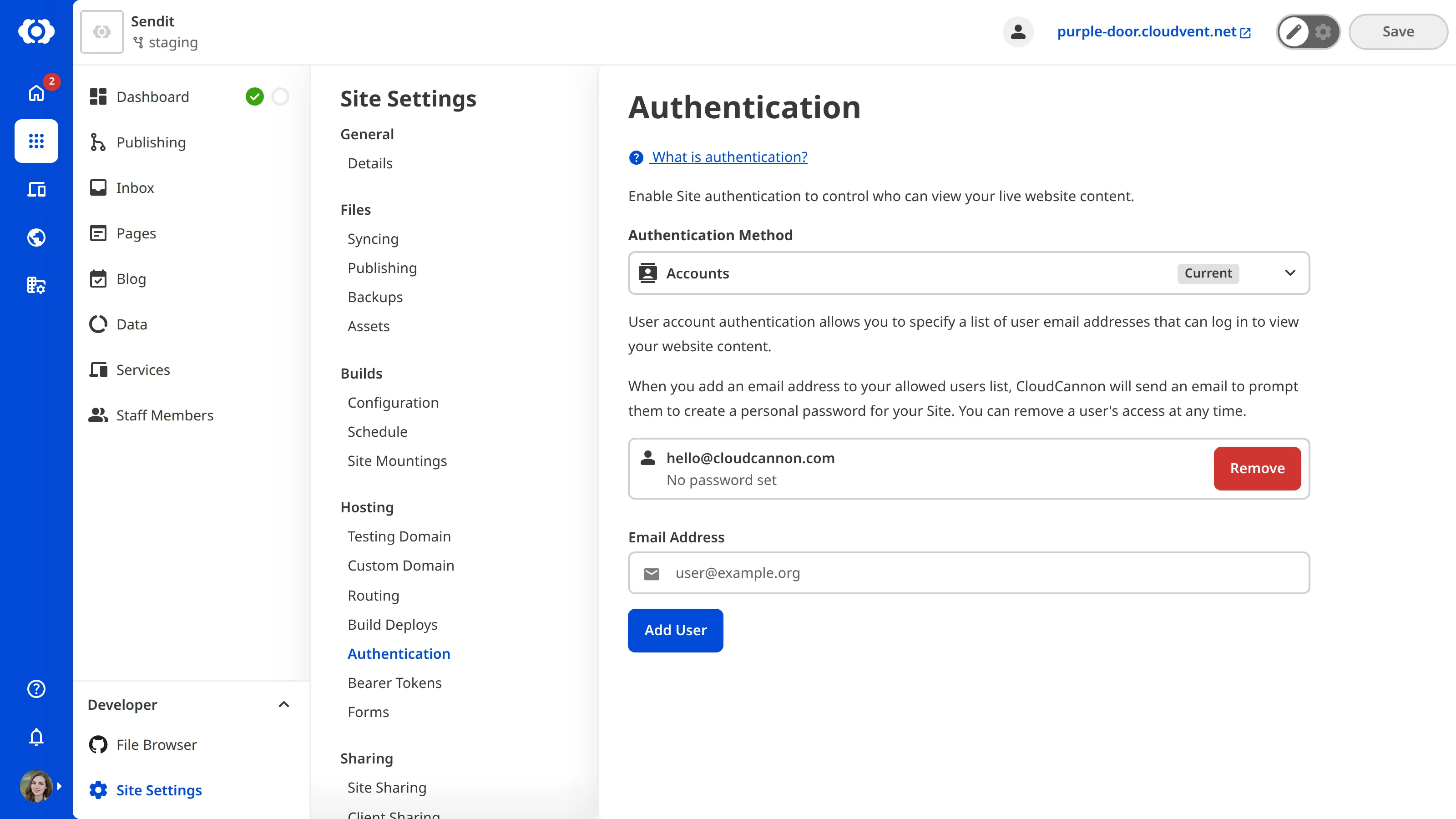Click the green check status icon
This screenshot has height=819, width=1456.
[254, 96]
